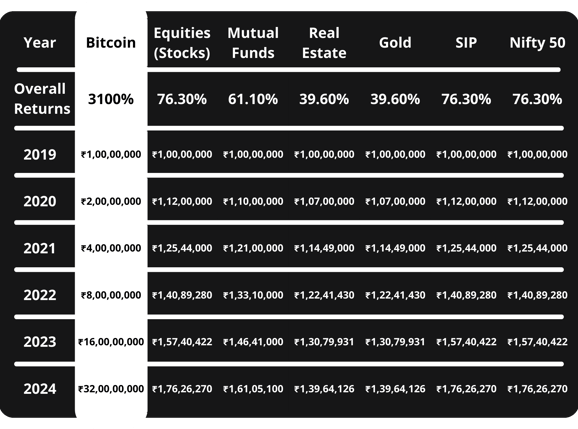Select the 2021 row label
Viewport: 578px width, 429px height.
[40, 248]
